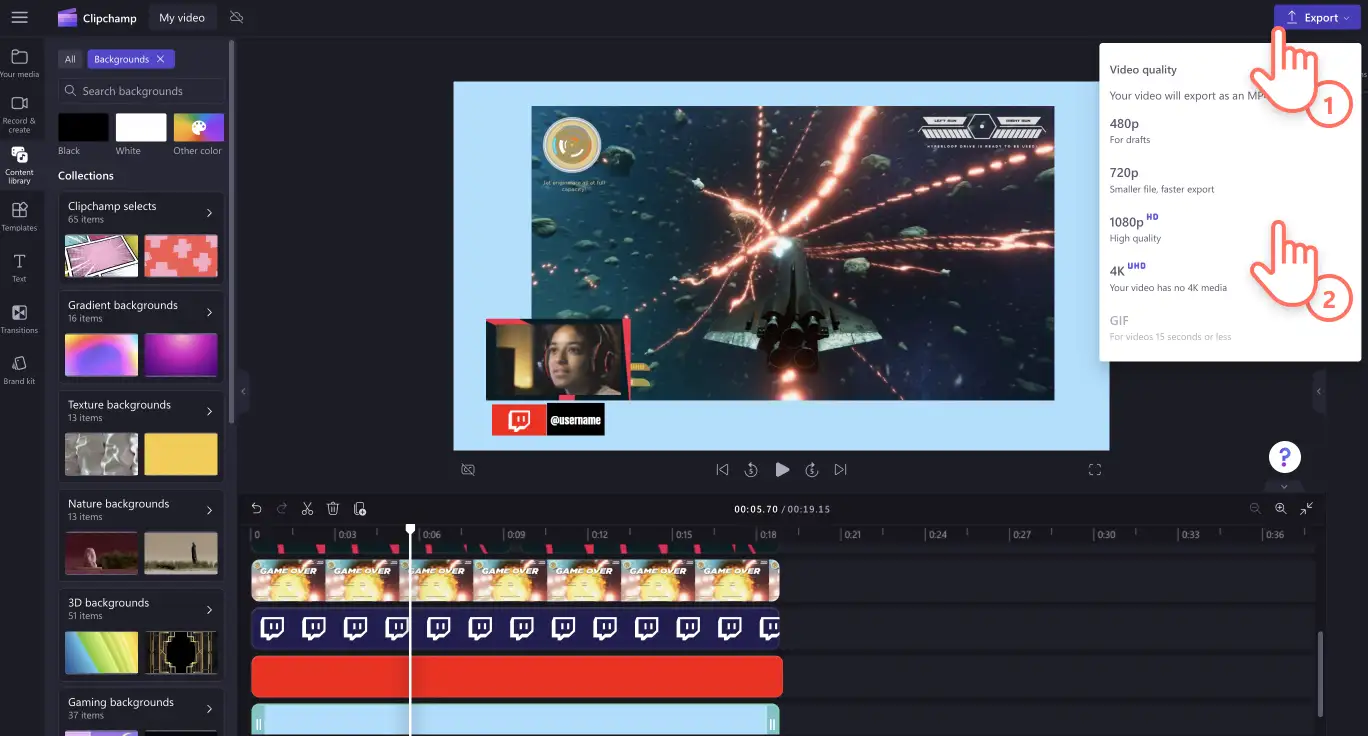1368x736 pixels.
Task: Expand the right property panel
Action: (x=1318, y=391)
